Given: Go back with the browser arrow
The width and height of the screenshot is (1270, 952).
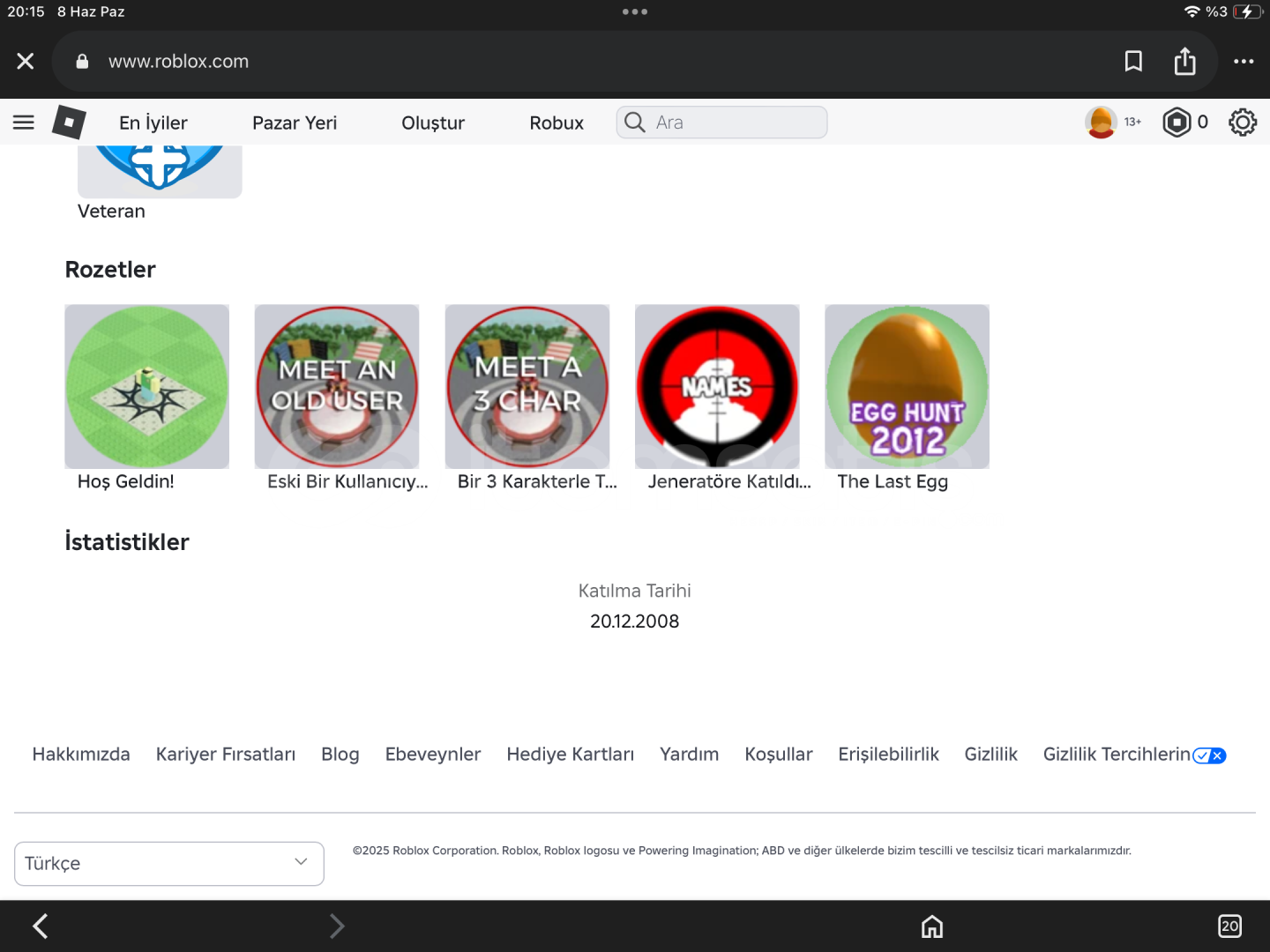Looking at the screenshot, I should (40, 926).
